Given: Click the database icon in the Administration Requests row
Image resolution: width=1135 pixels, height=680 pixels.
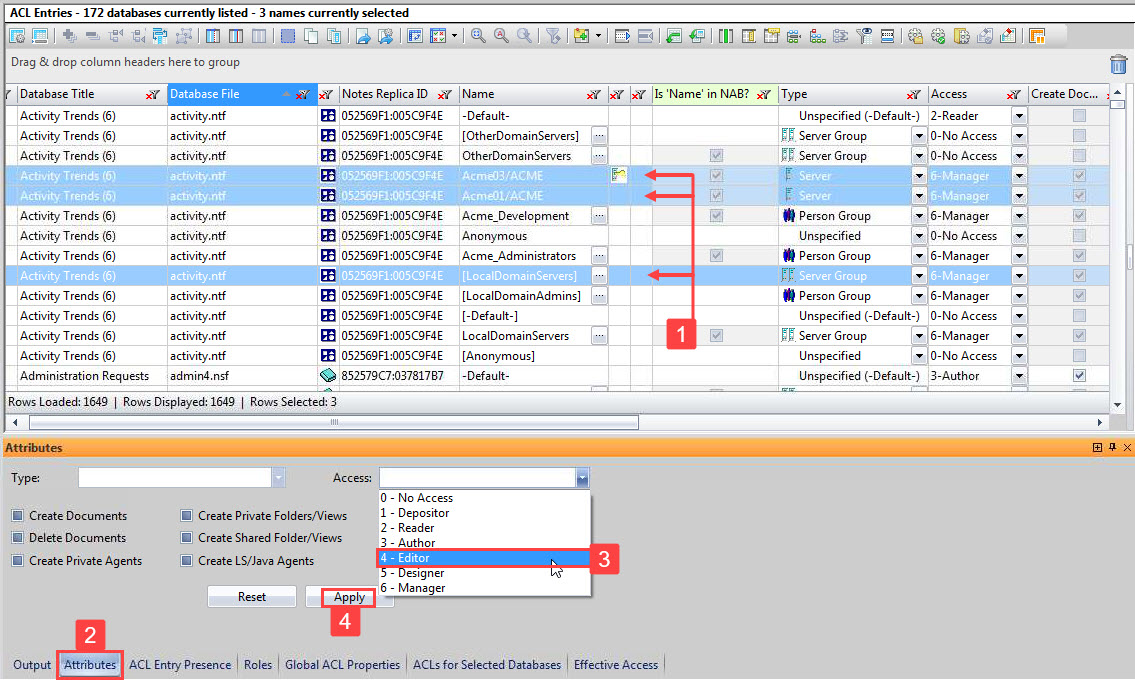Looking at the screenshot, I should tap(330, 375).
